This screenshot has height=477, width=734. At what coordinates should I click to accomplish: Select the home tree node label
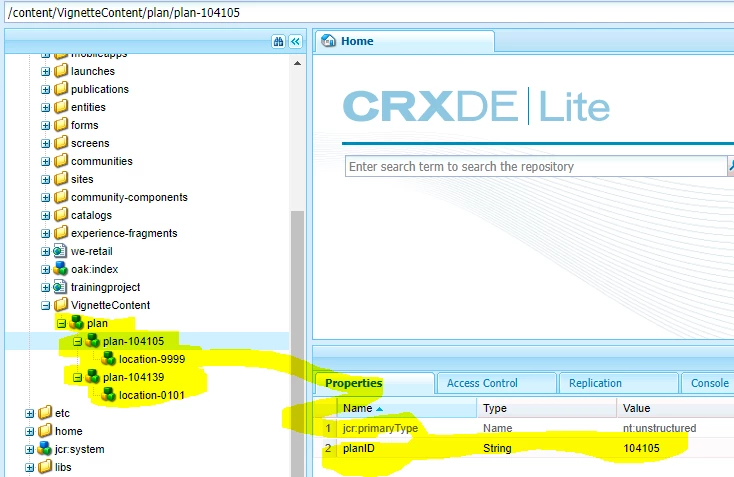tap(68, 431)
